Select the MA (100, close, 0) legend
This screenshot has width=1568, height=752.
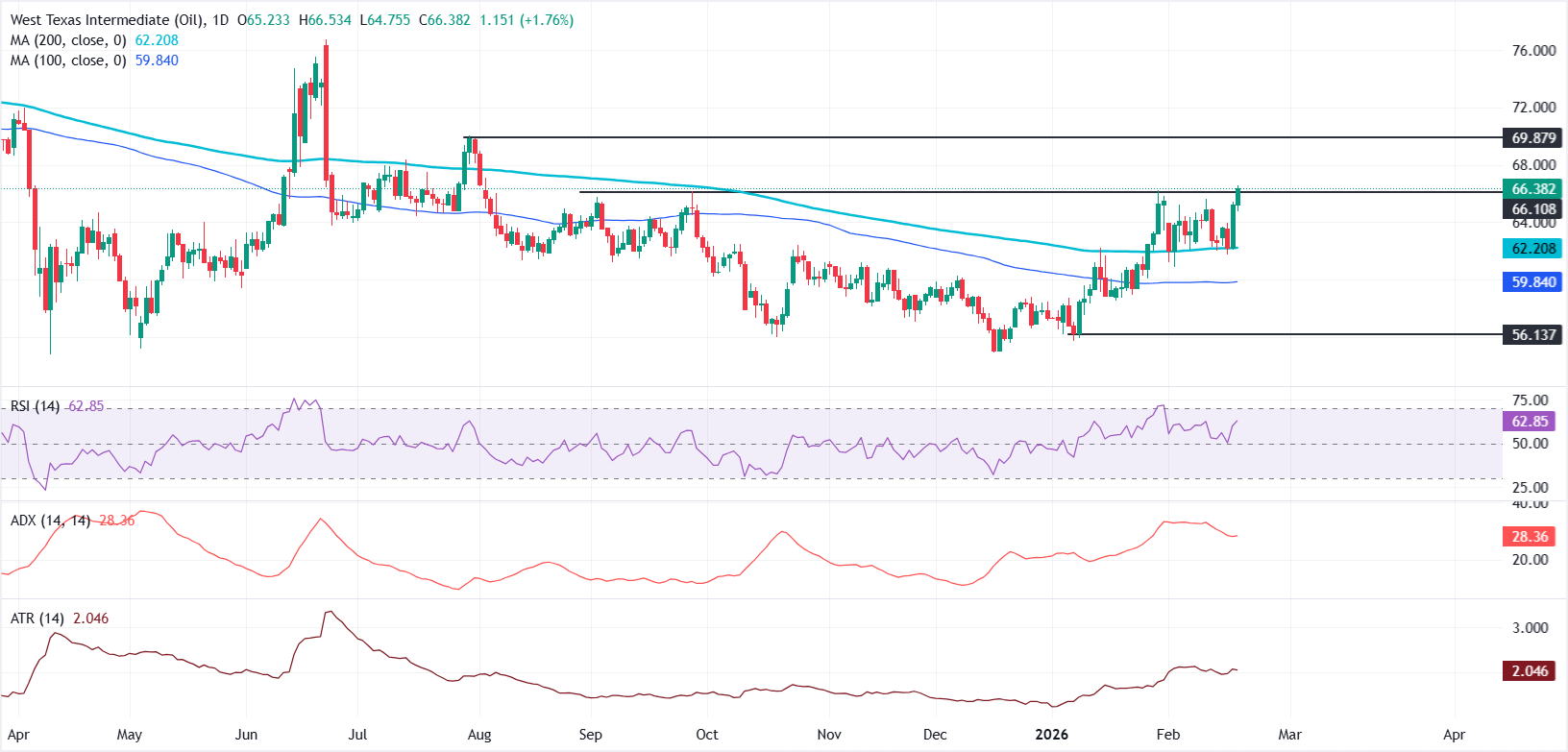pos(67,61)
